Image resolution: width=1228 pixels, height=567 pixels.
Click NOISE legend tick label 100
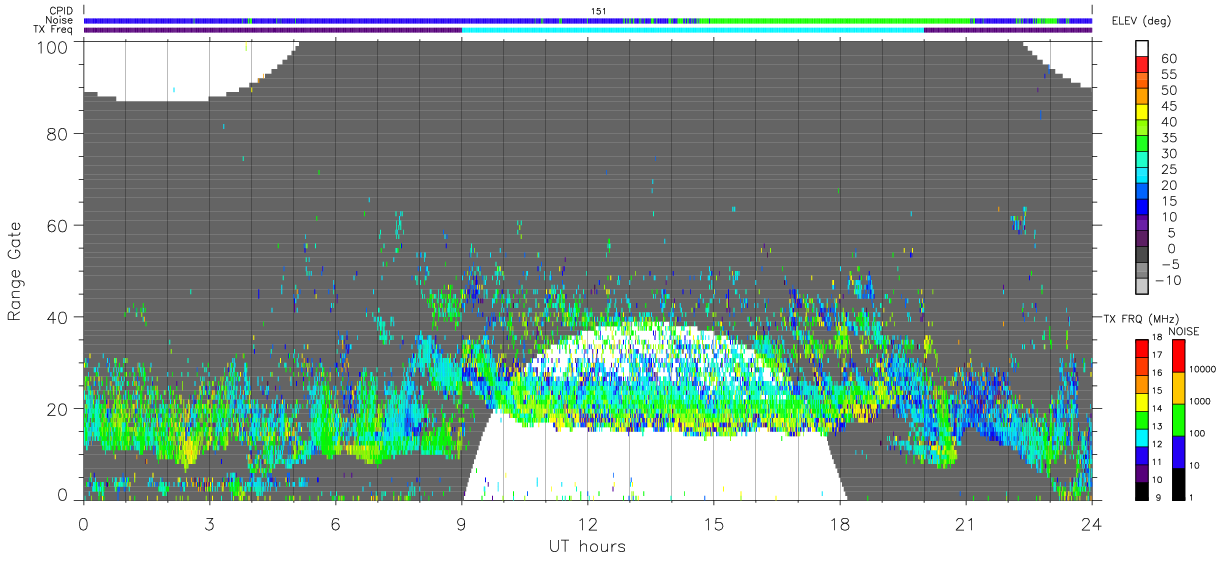coord(1198,432)
